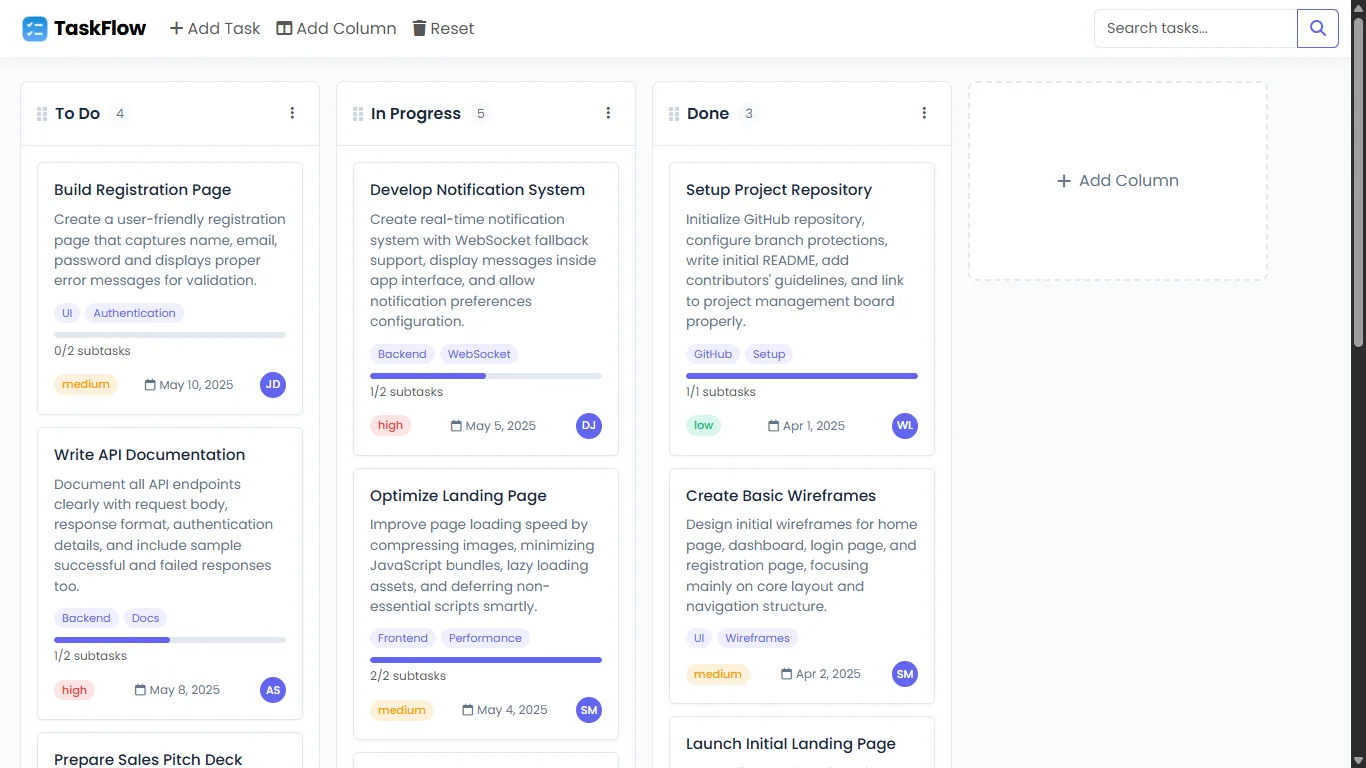This screenshot has height=768, width=1366.
Task: Click the low priority badge on Setup Project Repository
Action: click(704, 425)
